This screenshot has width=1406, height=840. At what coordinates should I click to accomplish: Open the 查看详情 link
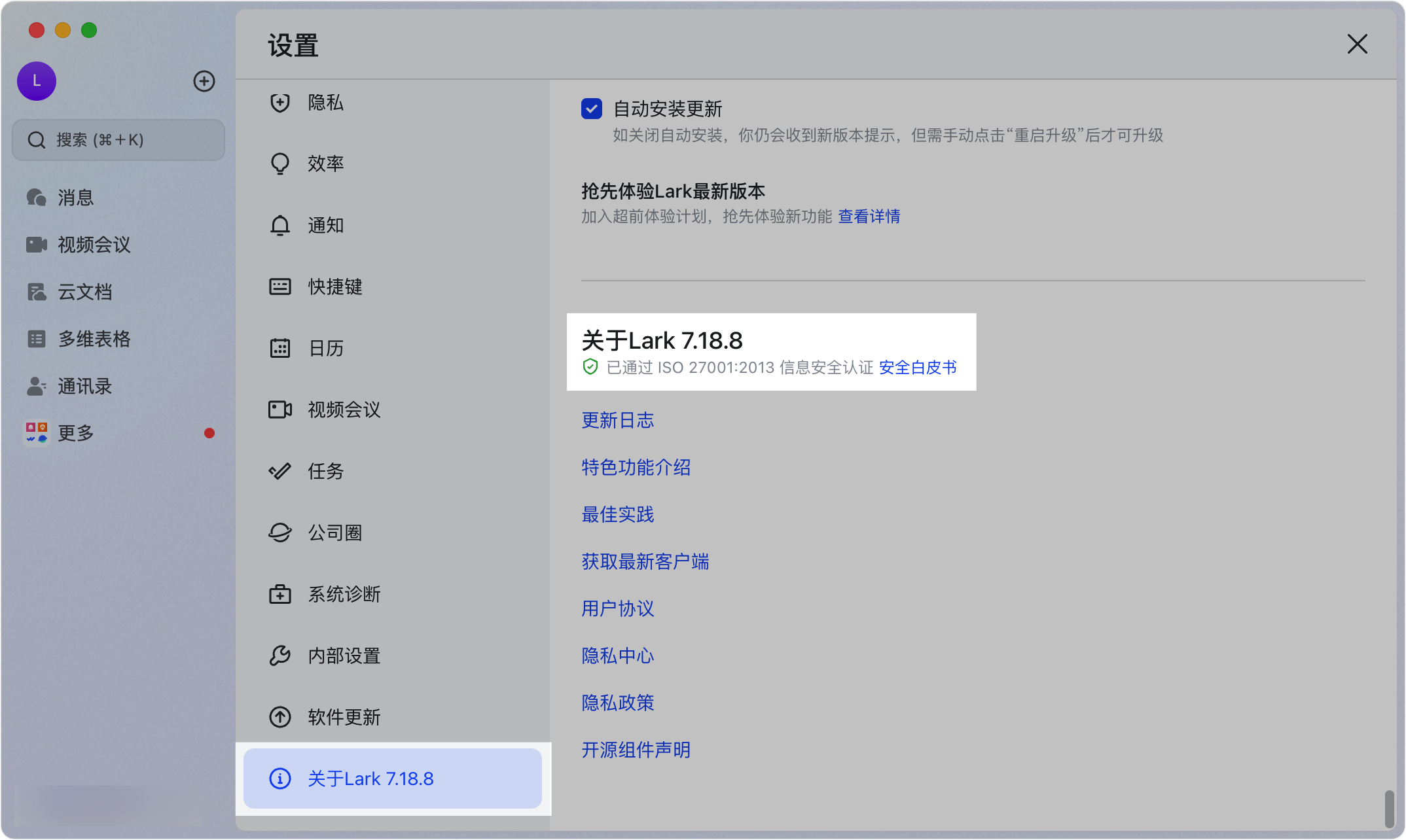(869, 217)
